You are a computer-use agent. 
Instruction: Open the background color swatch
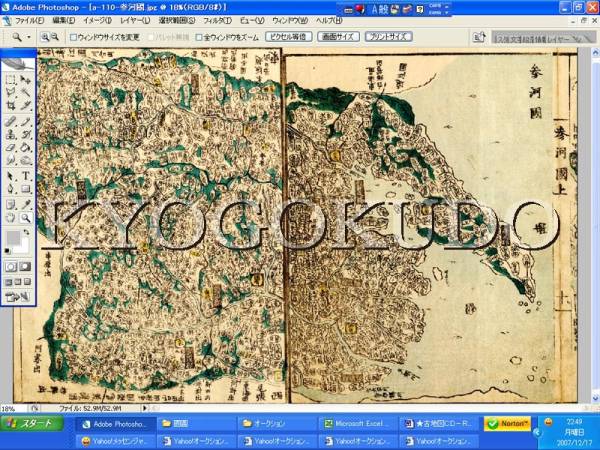[x=24, y=247]
